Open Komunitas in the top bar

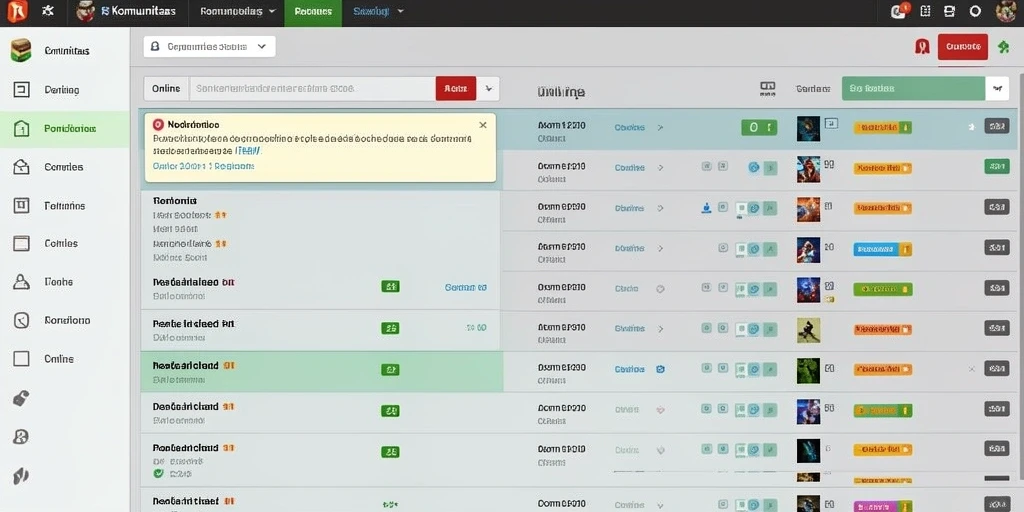[x=126, y=11]
